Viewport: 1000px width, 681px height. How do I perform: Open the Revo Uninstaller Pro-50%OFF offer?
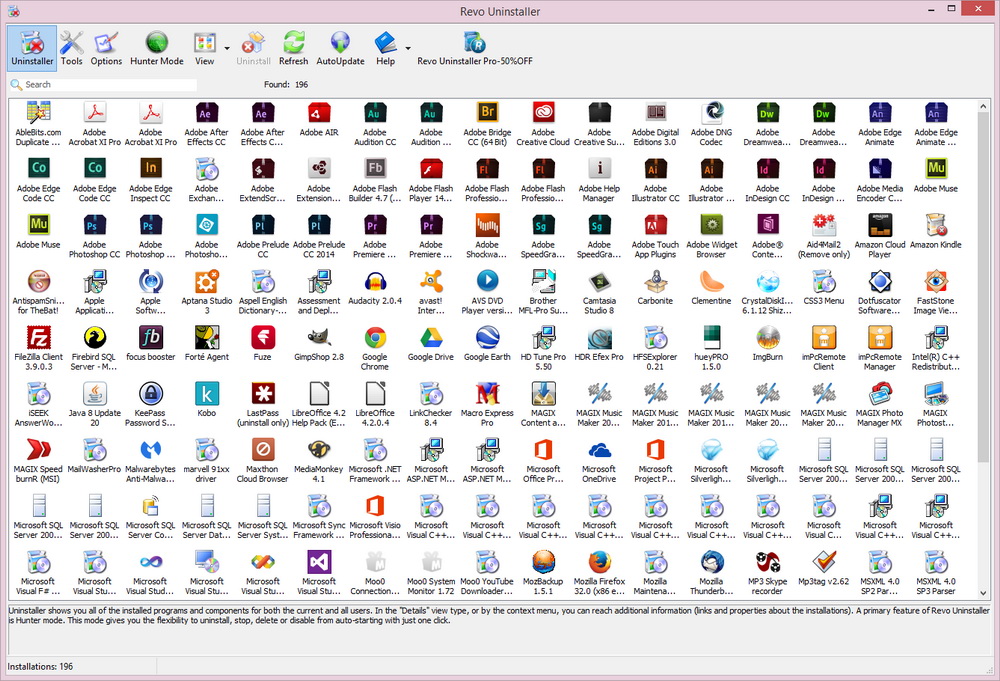(474, 48)
